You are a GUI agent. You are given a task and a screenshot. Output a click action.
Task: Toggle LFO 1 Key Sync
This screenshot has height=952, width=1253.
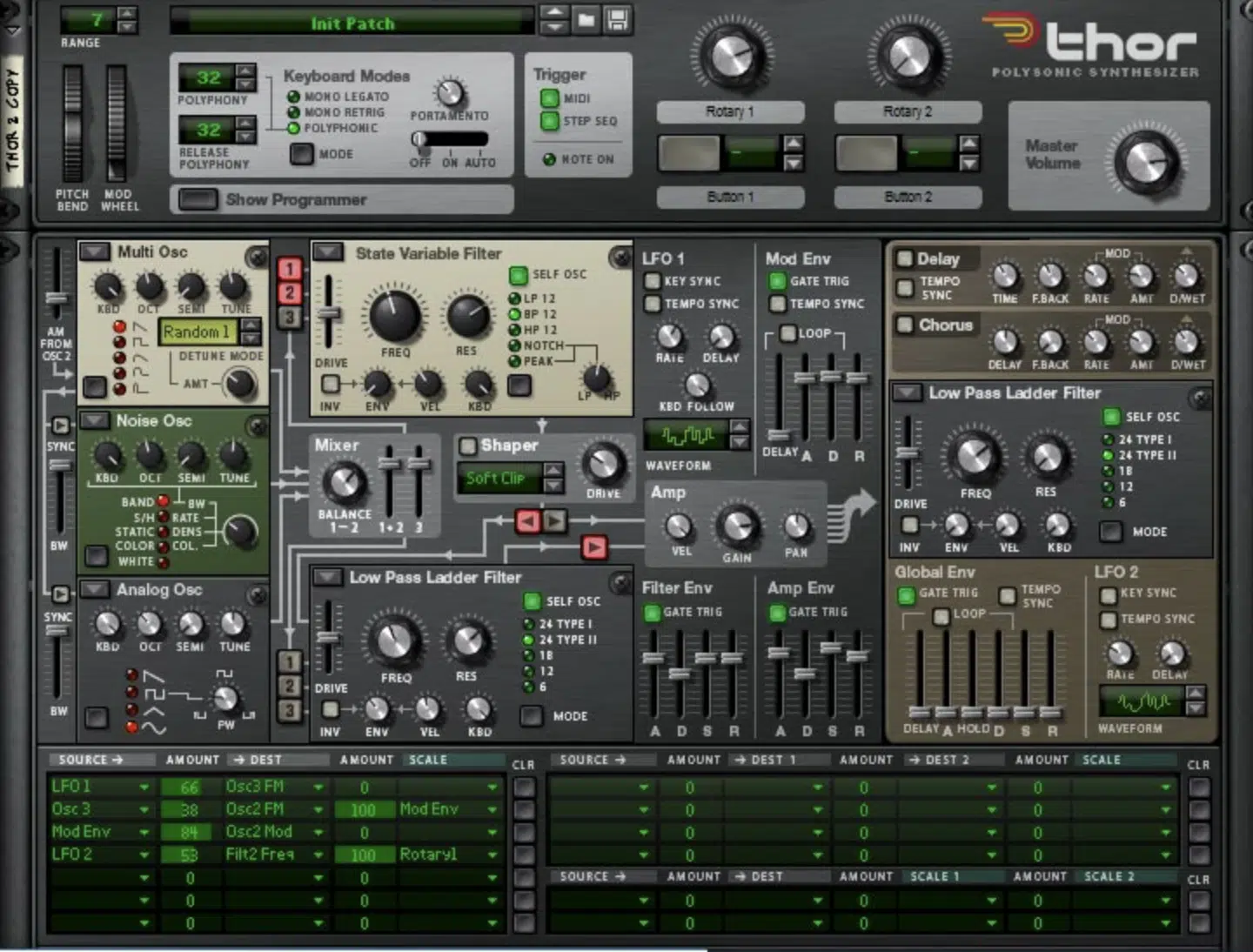pyautogui.click(x=652, y=281)
